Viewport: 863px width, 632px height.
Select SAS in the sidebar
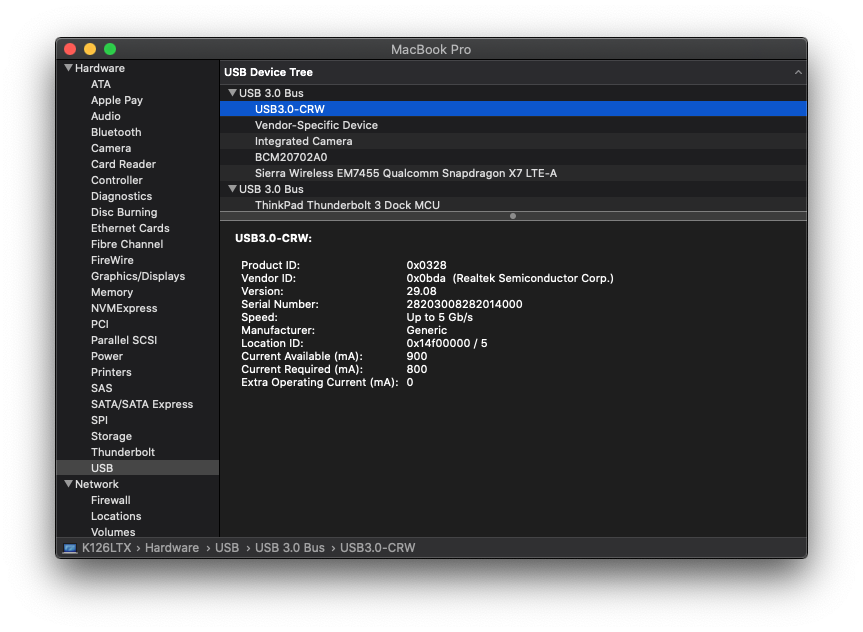(x=101, y=388)
